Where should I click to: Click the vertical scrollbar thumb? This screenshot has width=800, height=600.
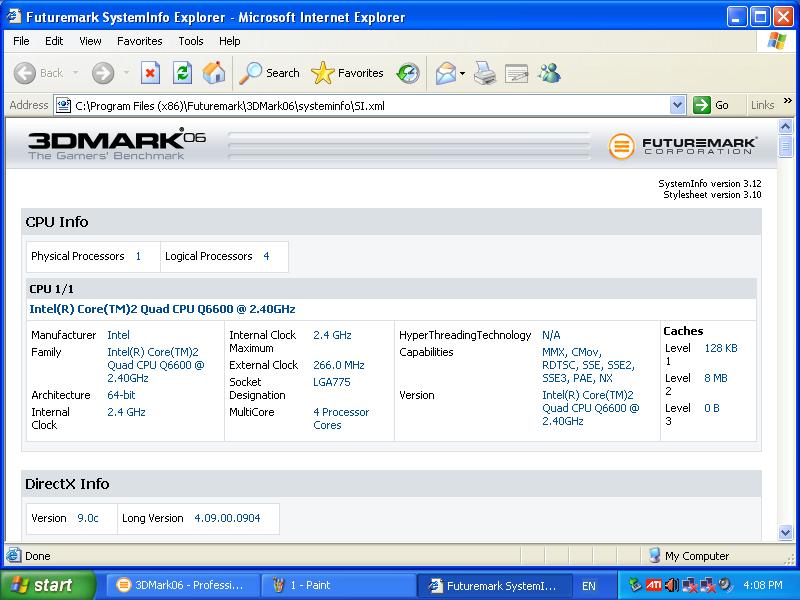pos(785,146)
